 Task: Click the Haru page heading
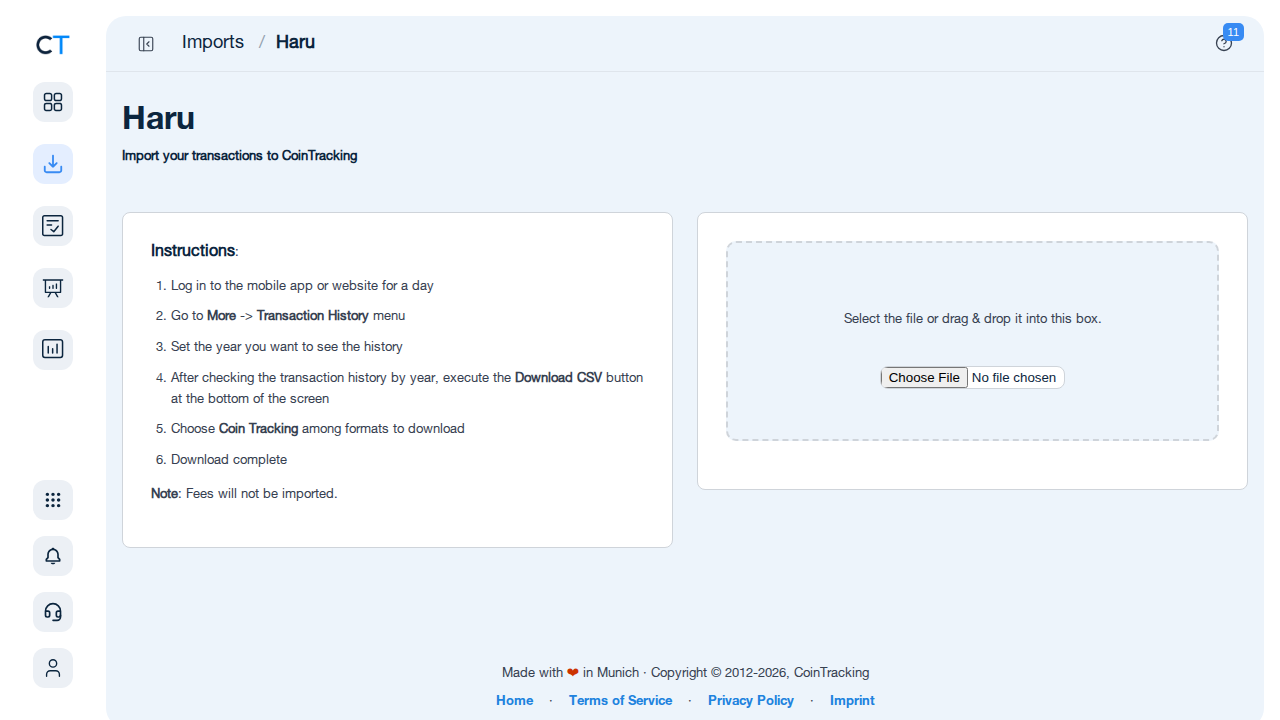pyautogui.click(x=158, y=118)
